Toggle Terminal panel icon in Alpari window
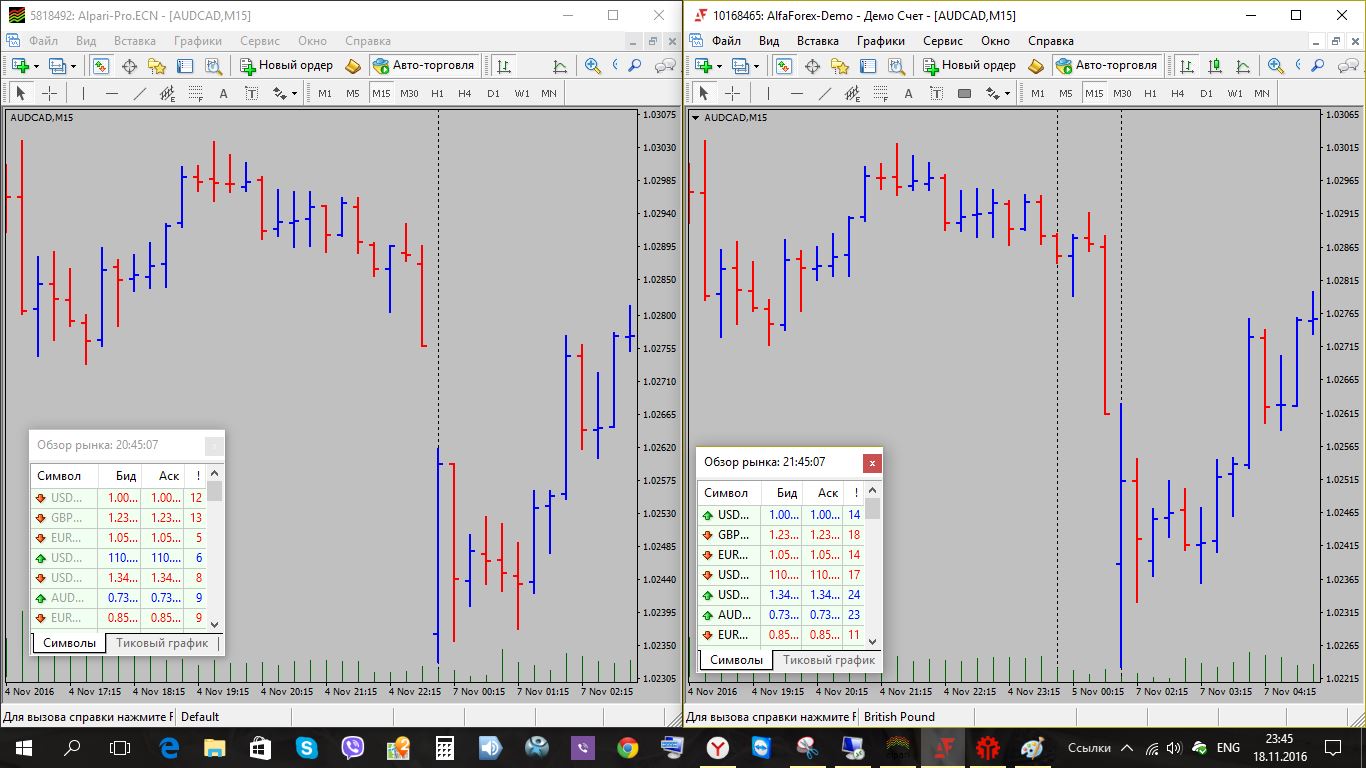The image size is (1366, 768). click(185, 66)
